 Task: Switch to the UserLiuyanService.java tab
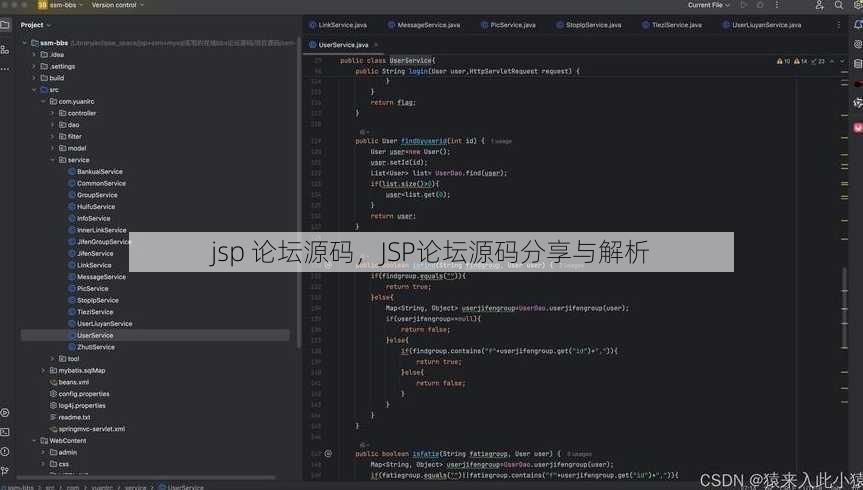[762, 25]
